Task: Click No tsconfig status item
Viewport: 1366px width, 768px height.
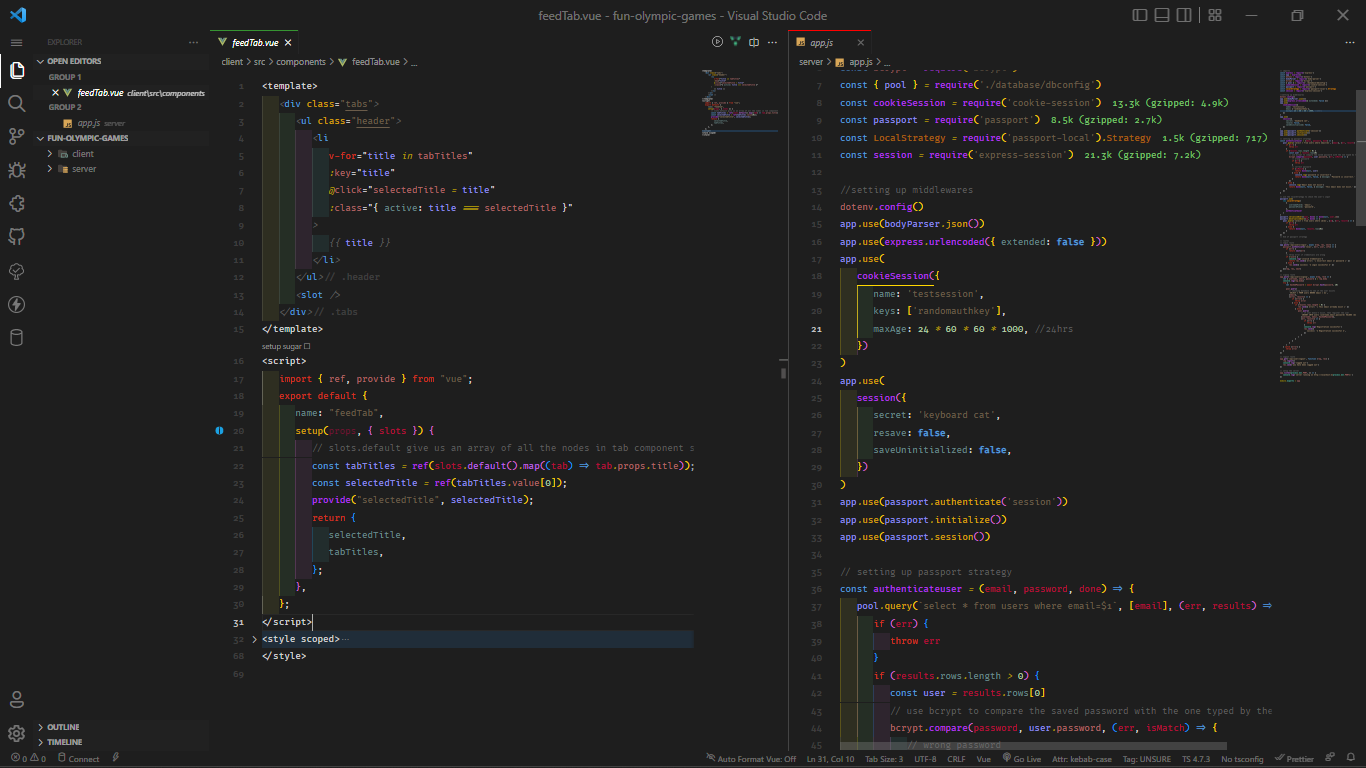Action: [x=1242, y=758]
